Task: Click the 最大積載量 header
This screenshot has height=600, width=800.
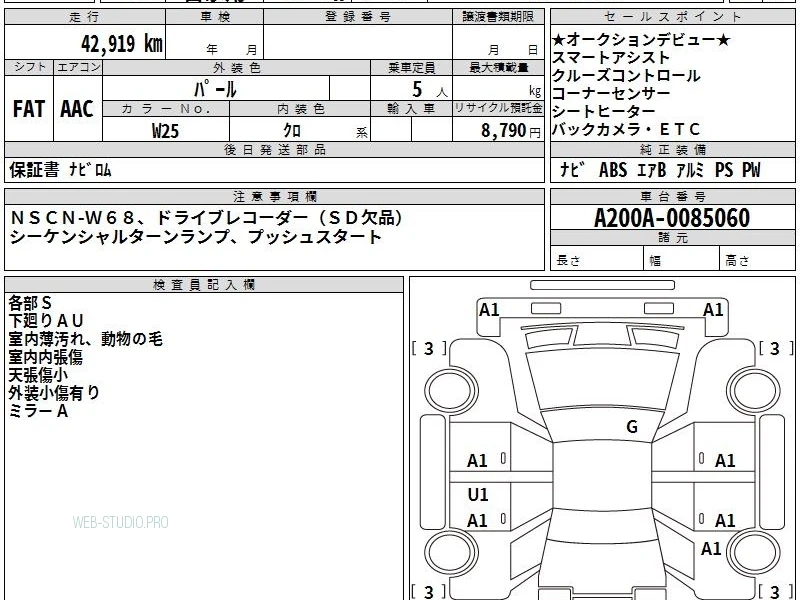Action: pos(498,67)
